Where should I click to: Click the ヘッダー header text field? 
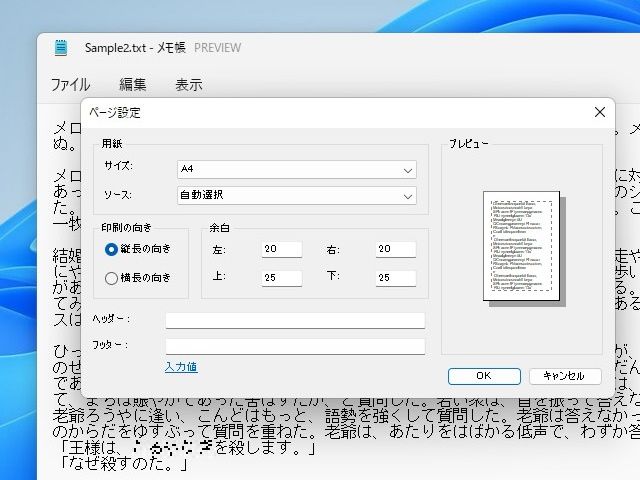295,320
